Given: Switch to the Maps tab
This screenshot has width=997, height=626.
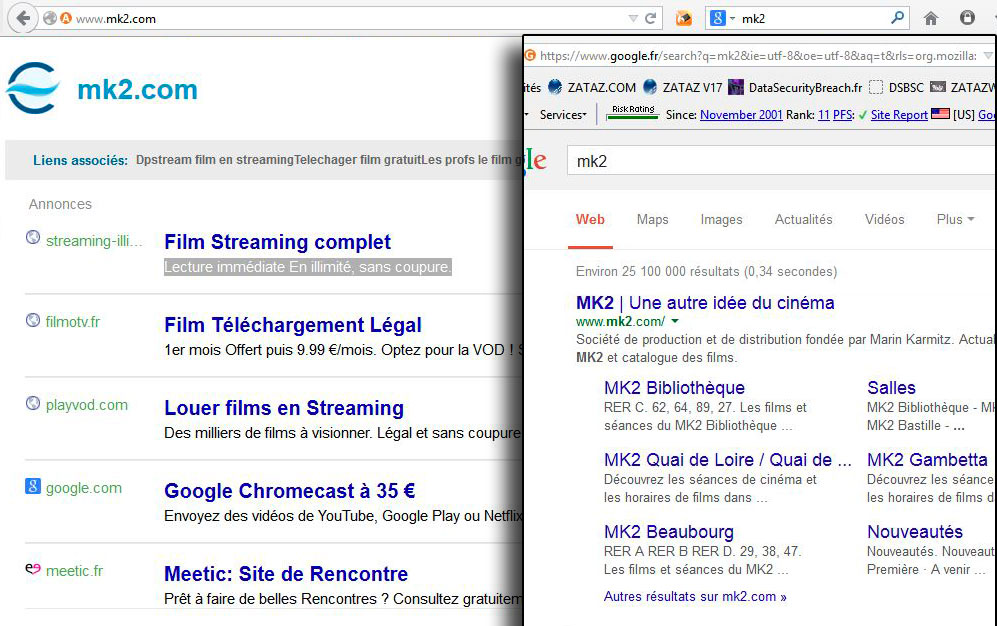Looking at the screenshot, I should coord(652,219).
